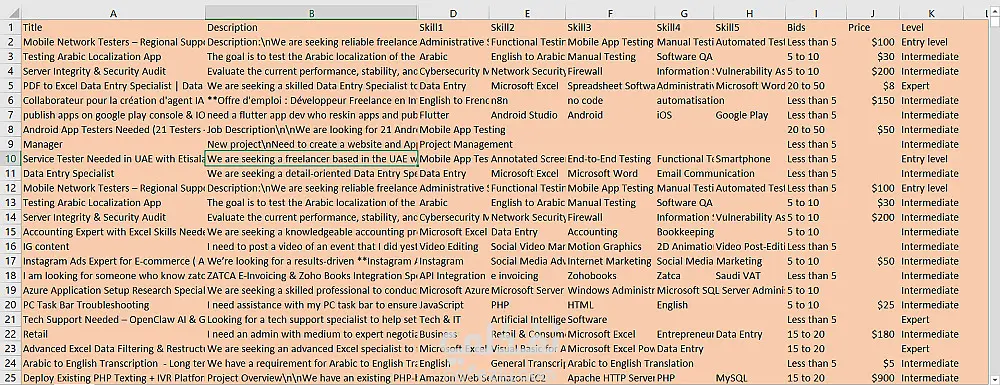
Task: Select cell containing 'Server Integrity & Security Audit' in row 4
Action: [114, 71]
